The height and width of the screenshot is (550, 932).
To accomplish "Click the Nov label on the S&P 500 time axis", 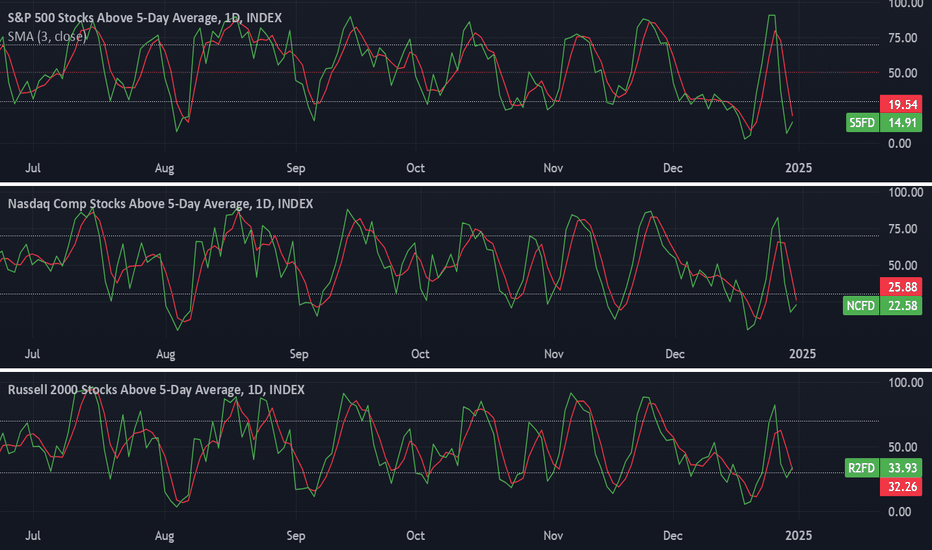I will [553, 168].
